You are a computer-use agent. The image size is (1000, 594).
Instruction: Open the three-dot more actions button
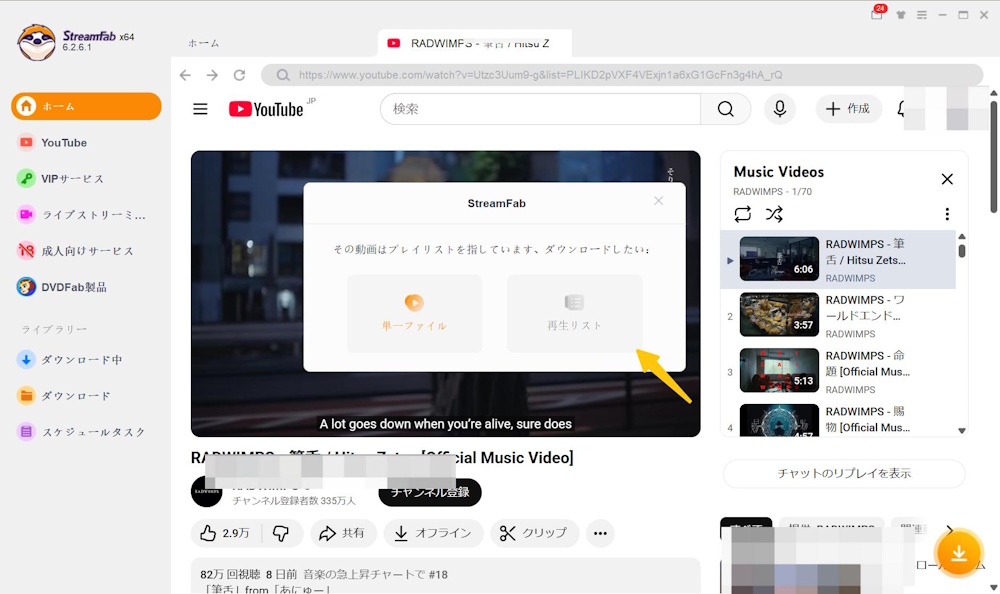click(600, 533)
